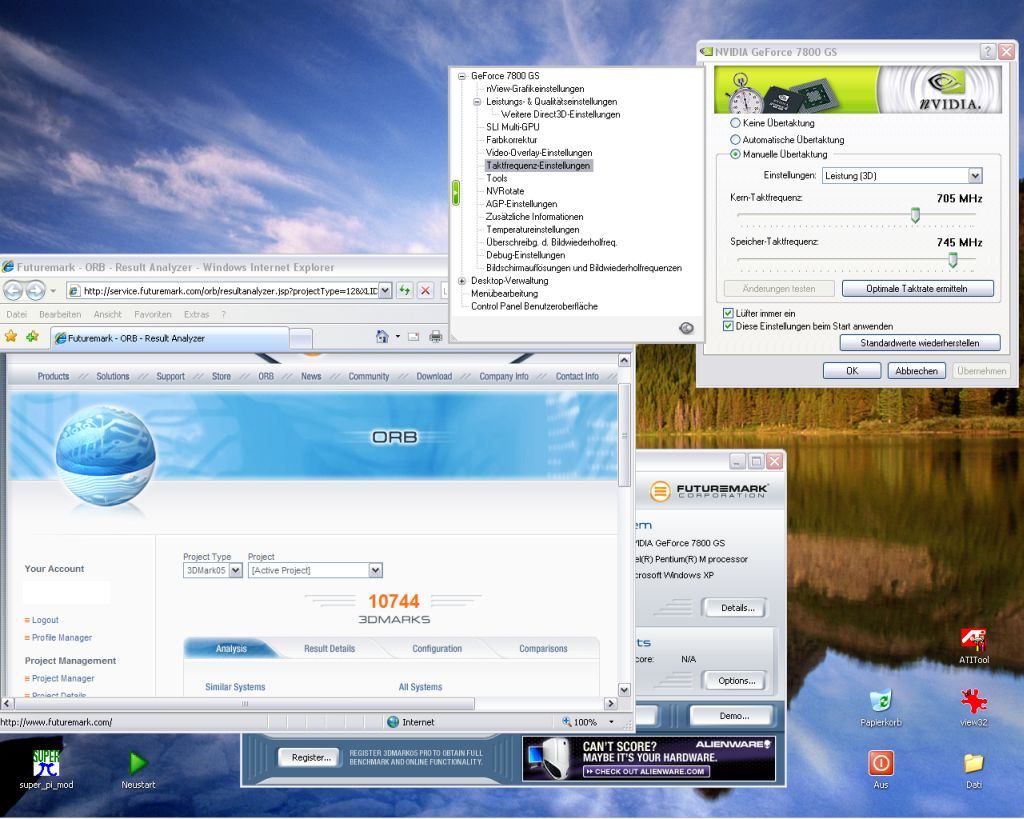This screenshot has height=819, width=1024.
Task: Switch to the Configuration tab
Action: point(437,649)
